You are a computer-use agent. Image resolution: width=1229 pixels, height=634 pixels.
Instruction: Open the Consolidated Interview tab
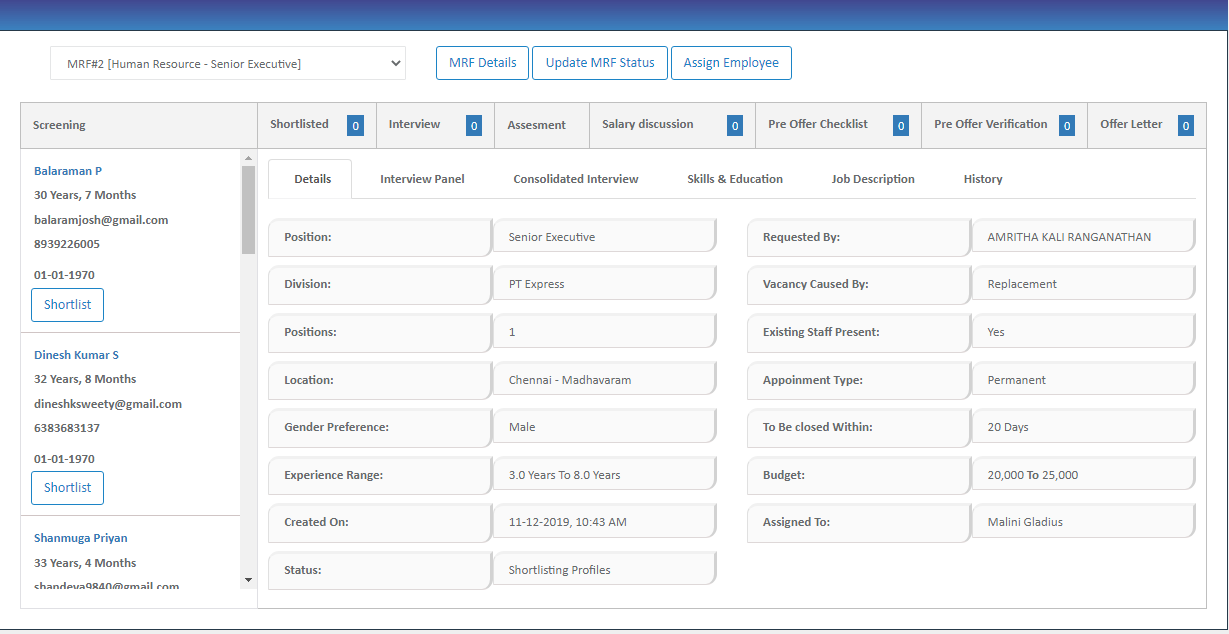click(575, 178)
